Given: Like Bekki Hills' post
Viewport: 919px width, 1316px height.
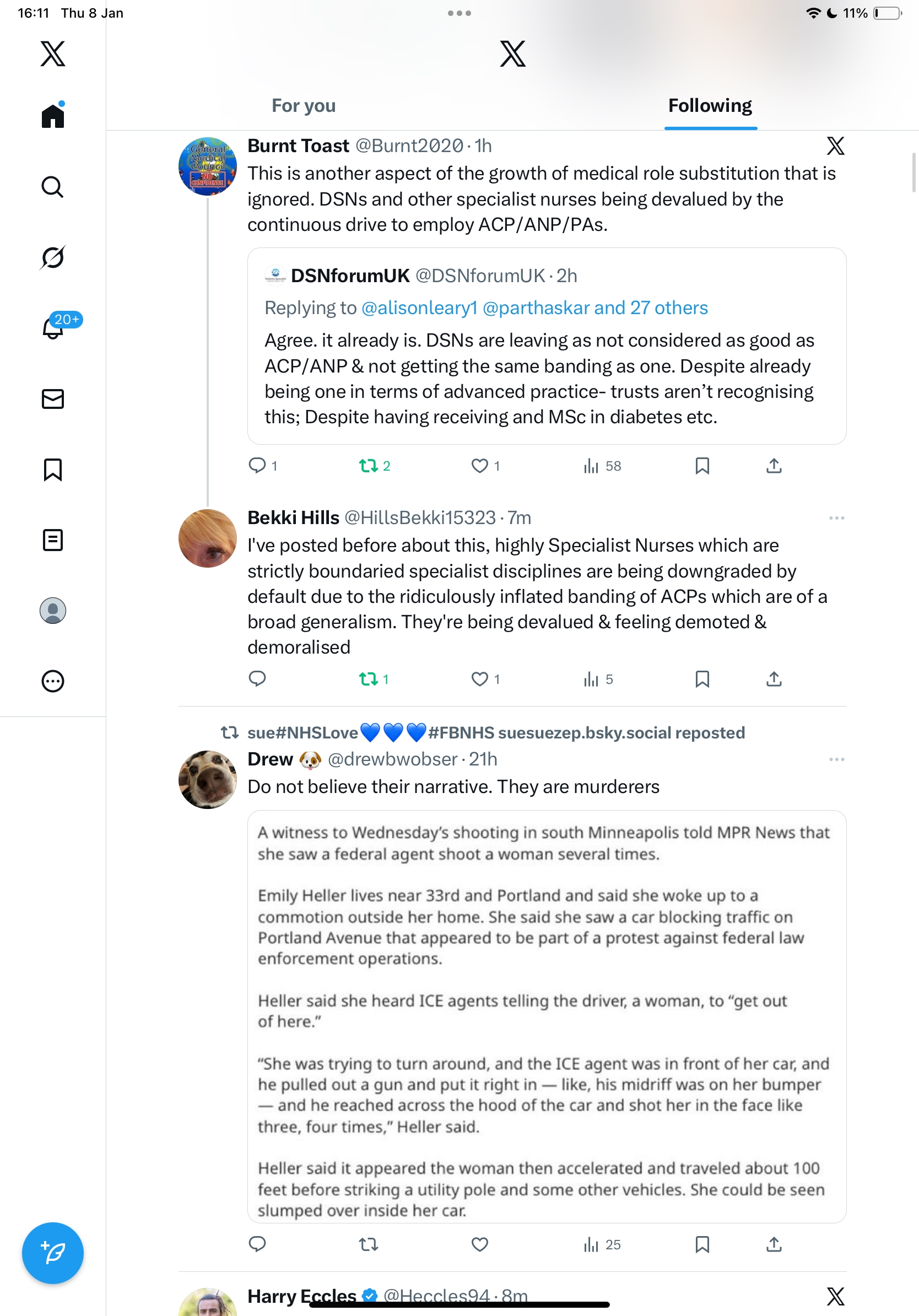Looking at the screenshot, I should click(479, 679).
